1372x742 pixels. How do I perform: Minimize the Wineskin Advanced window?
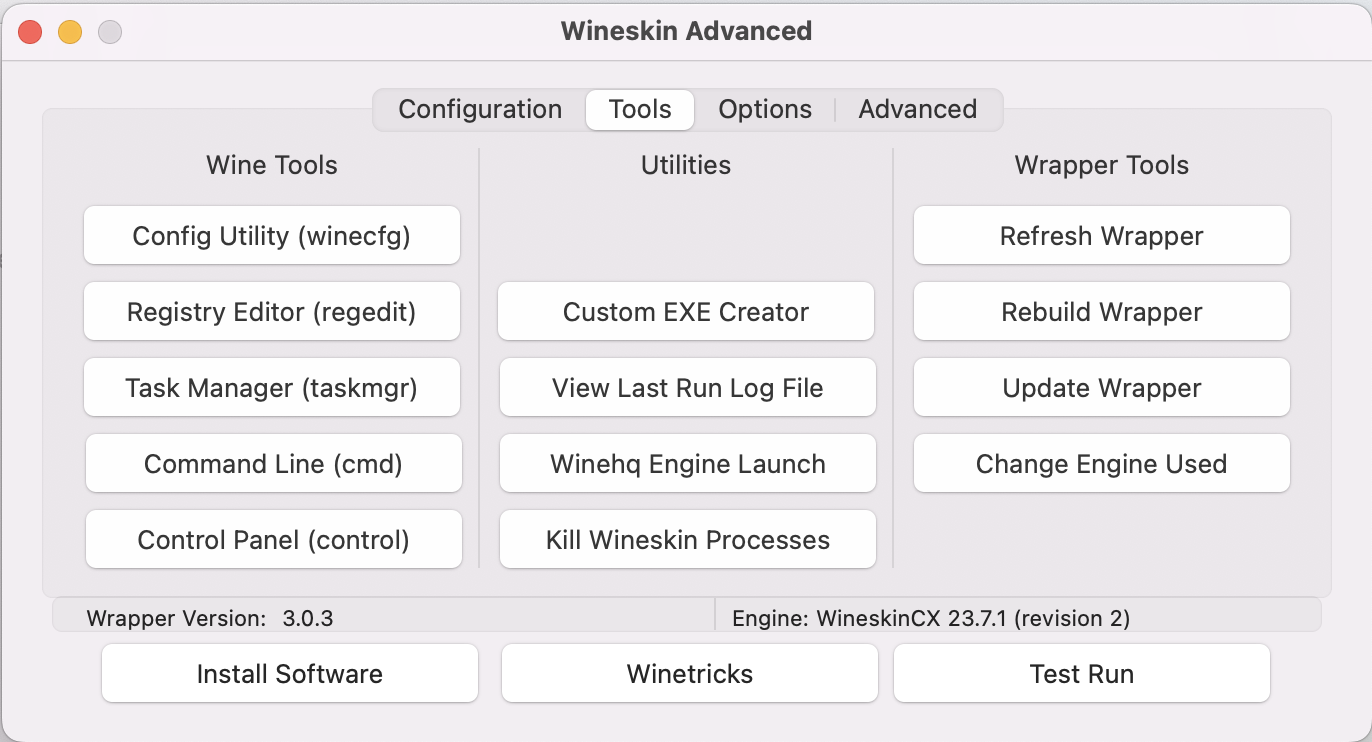70,32
